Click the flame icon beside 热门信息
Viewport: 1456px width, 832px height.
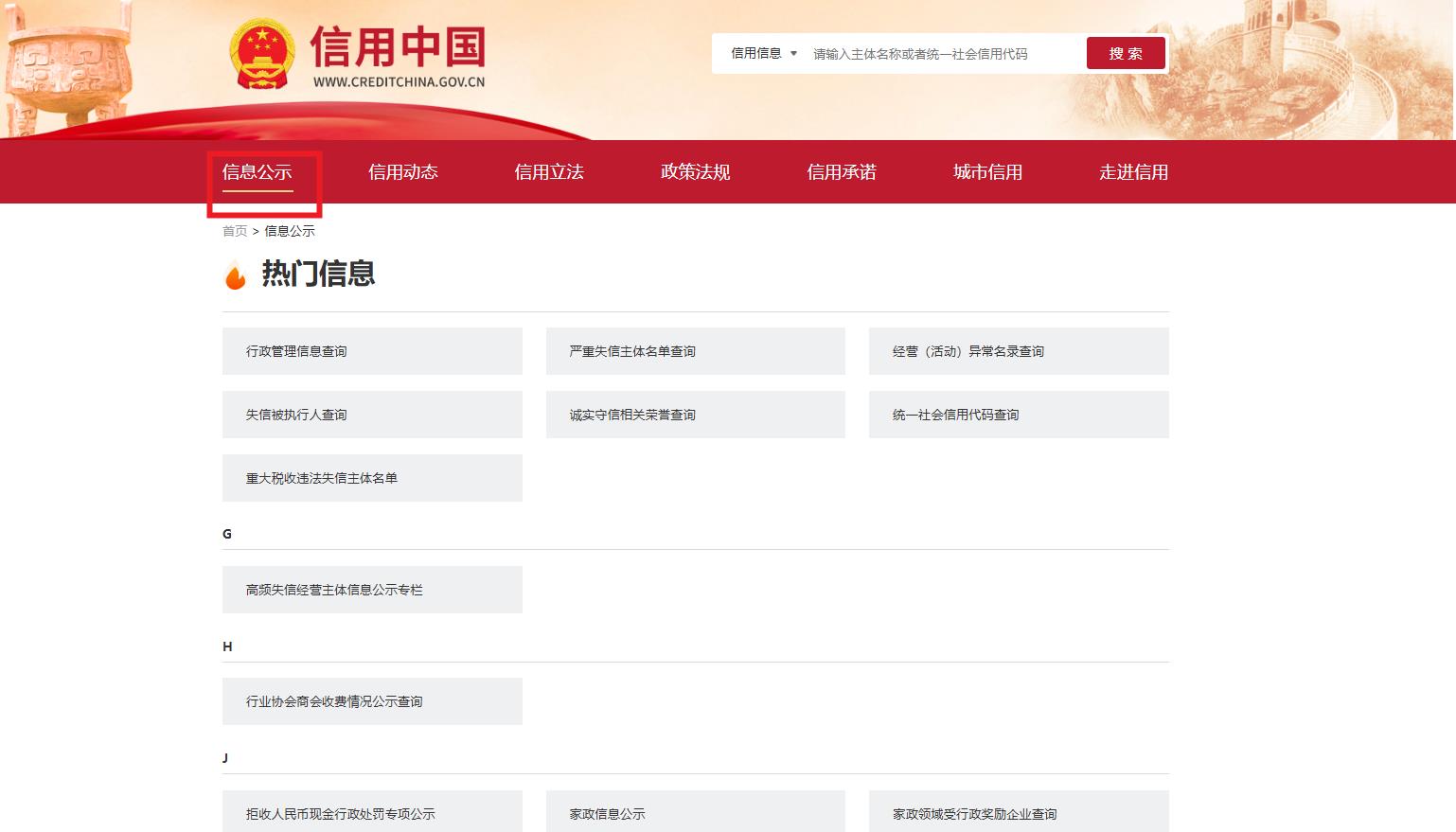235,274
